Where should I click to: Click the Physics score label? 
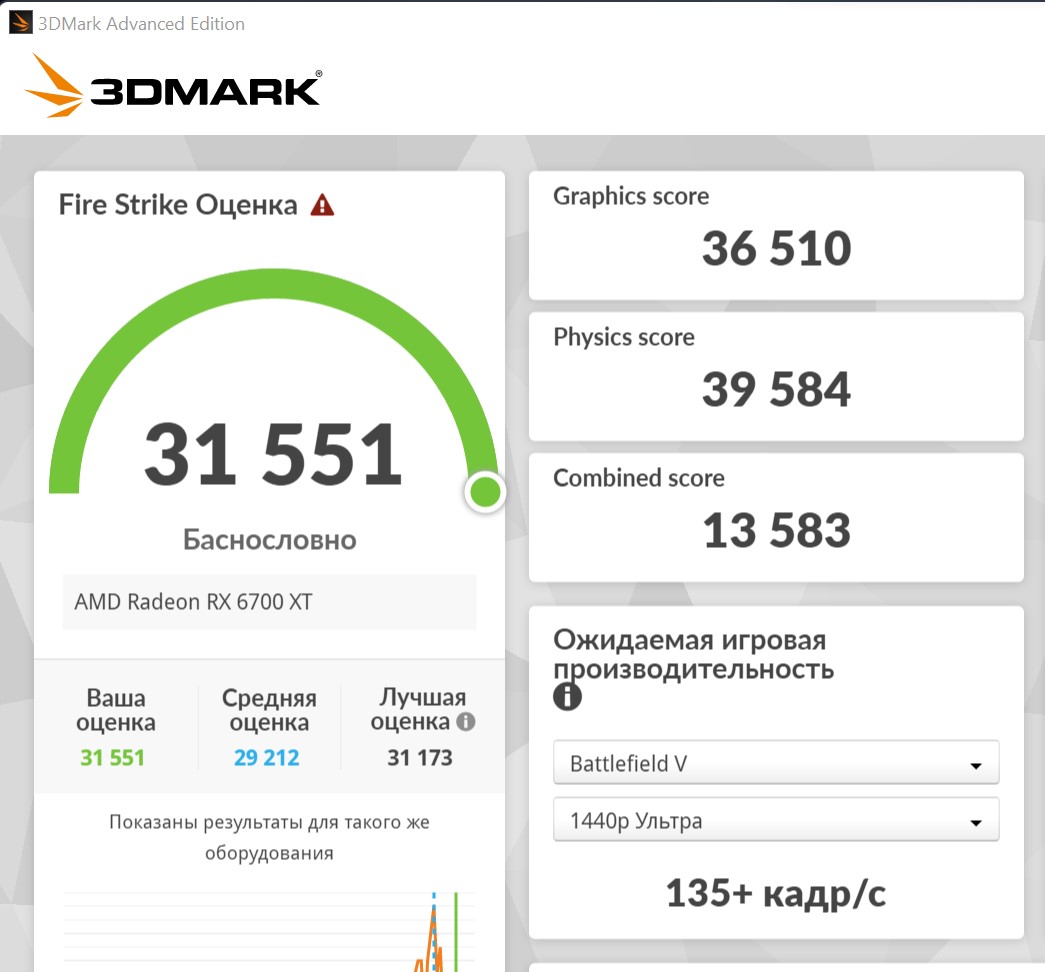(624, 337)
